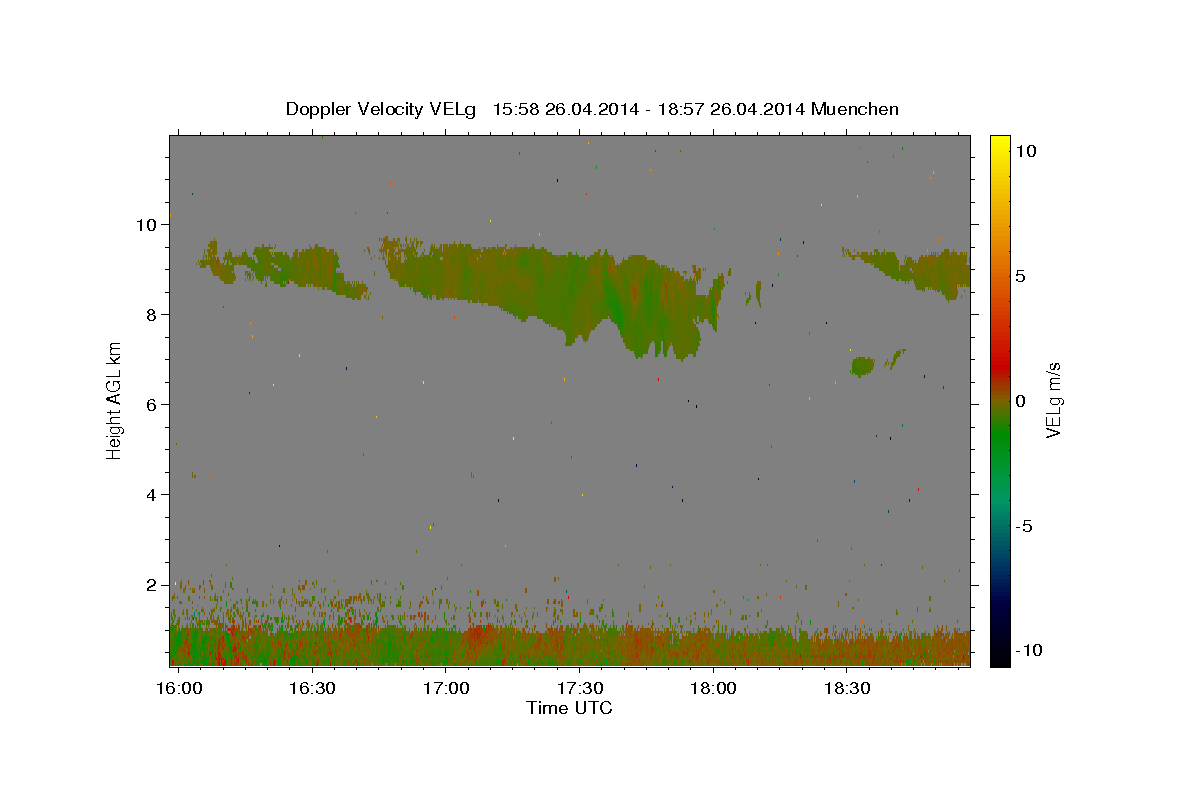Click the colorbar value 10 label
The image size is (1200, 800).
[1025, 151]
